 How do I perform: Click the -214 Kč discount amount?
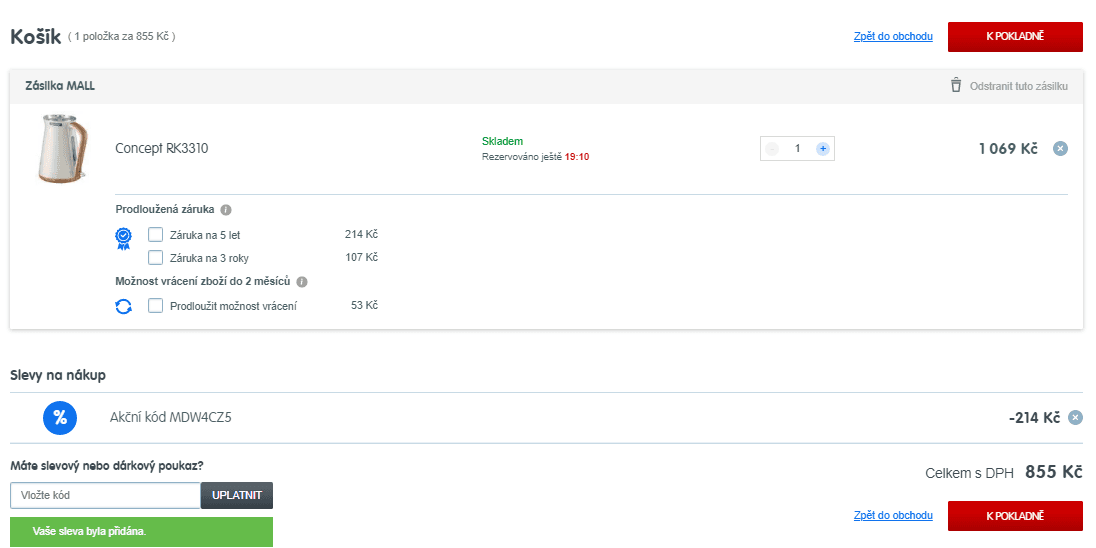1034,418
